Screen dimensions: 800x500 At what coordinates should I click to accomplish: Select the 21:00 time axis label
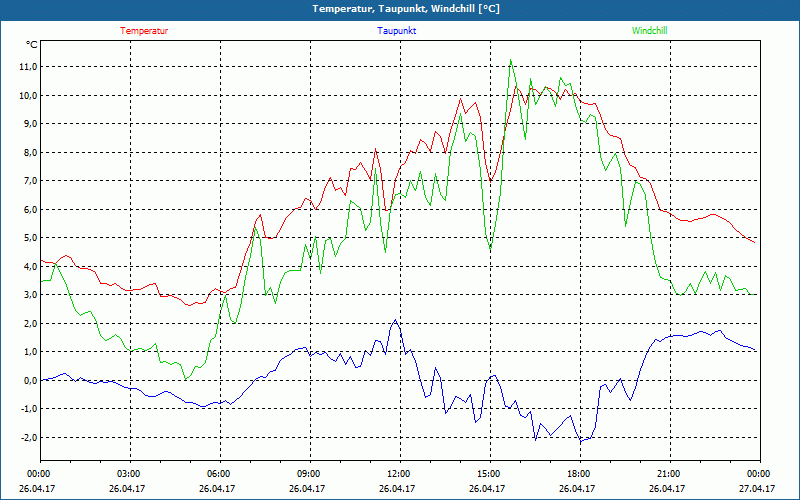tap(669, 474)
